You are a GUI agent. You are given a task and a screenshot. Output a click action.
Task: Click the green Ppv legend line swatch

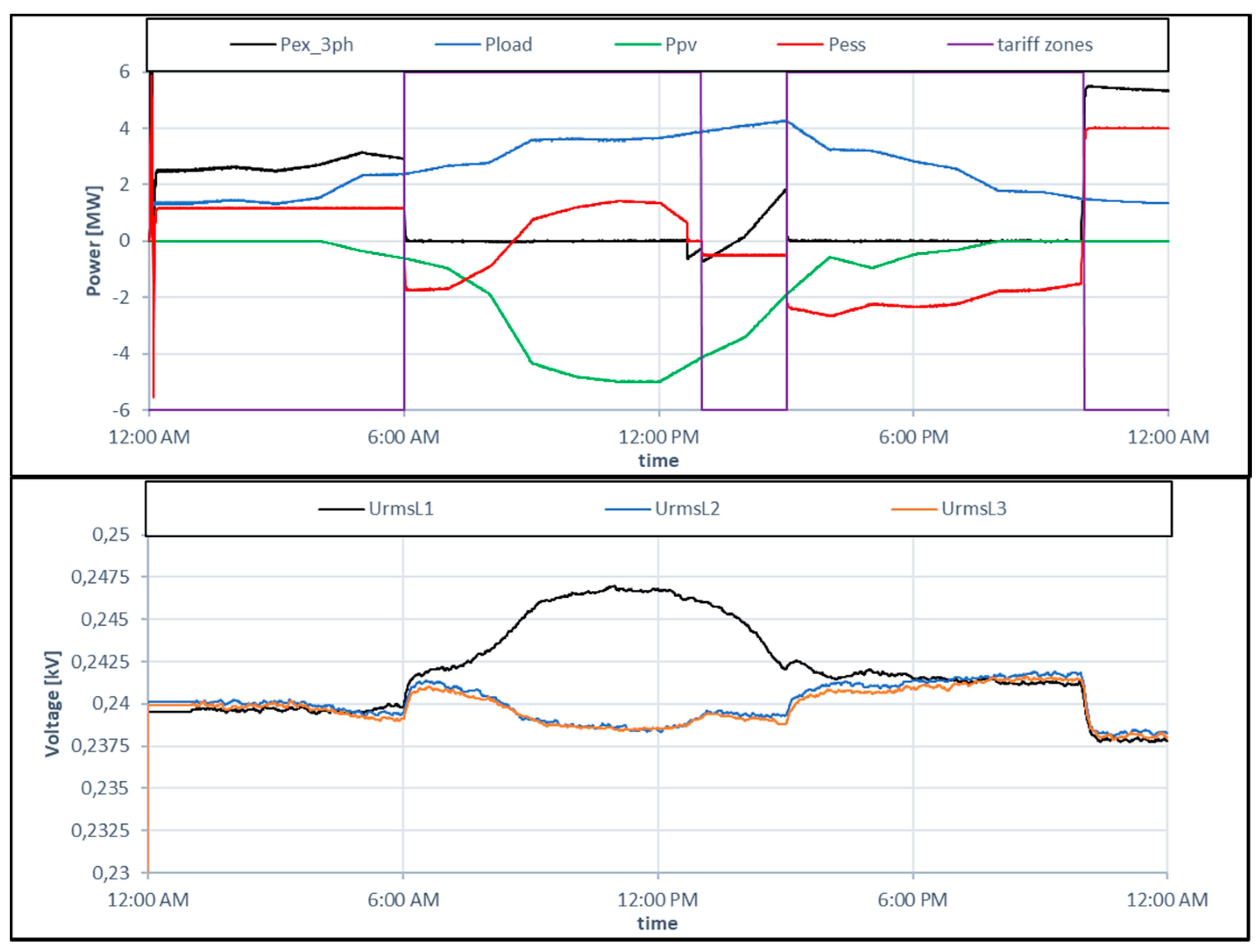pos(637,44)
